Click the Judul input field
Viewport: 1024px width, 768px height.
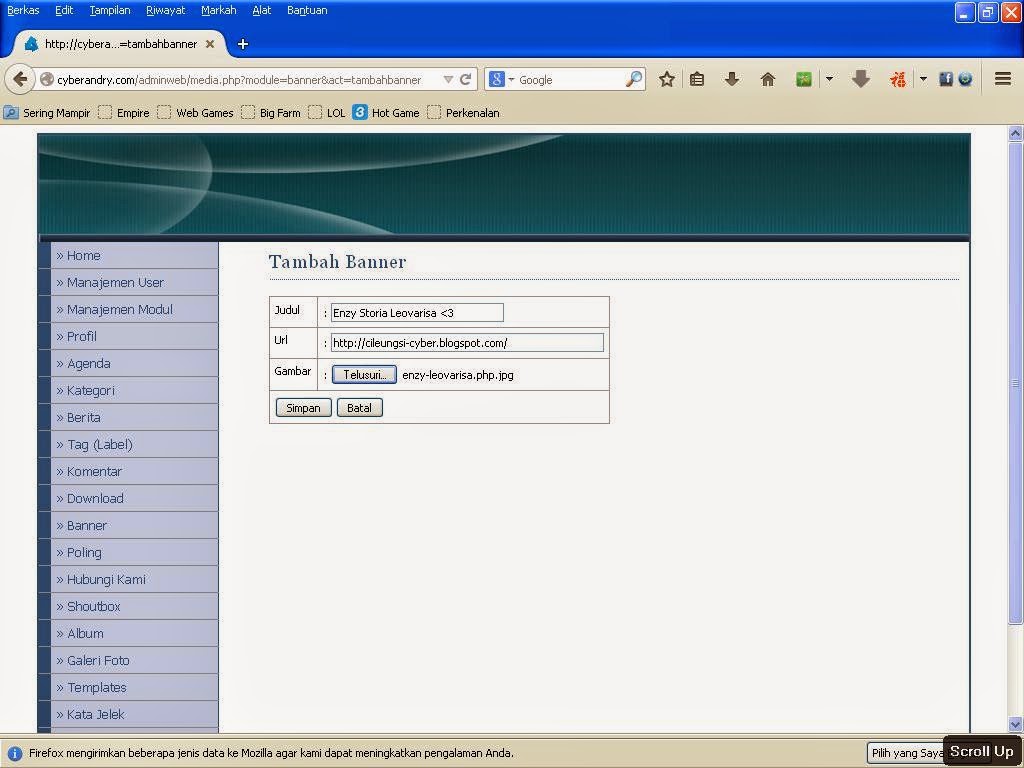pyautogui.click(x=417, y=313)
